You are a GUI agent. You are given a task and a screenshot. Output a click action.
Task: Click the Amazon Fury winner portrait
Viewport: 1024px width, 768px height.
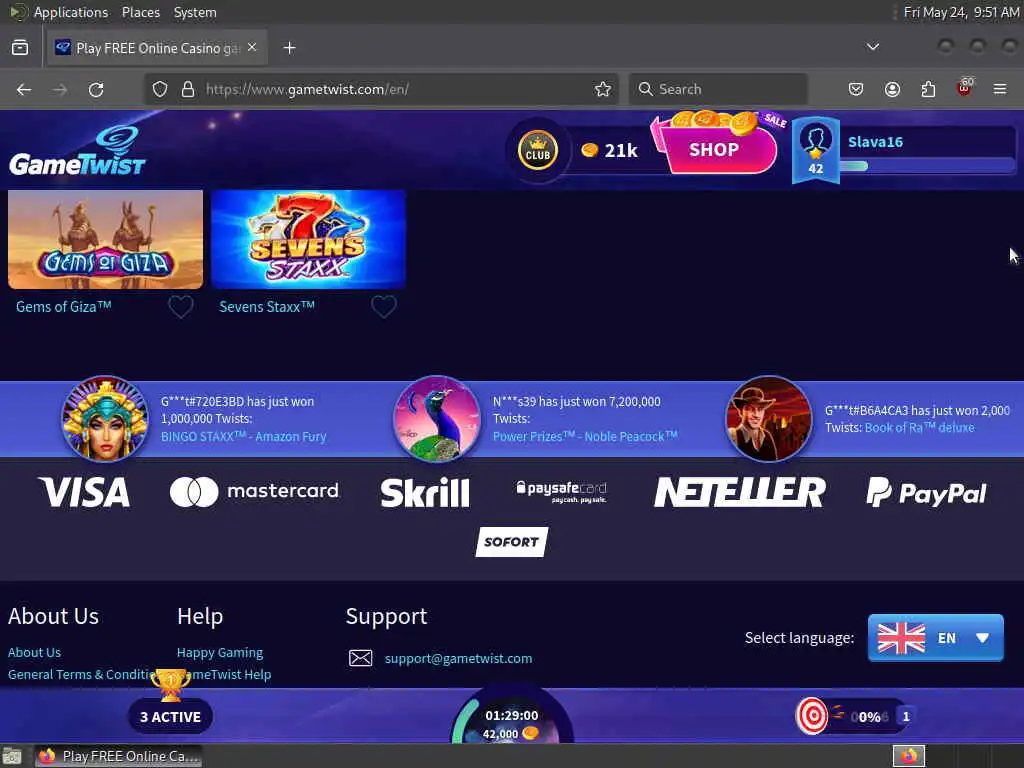pos(104,419)
